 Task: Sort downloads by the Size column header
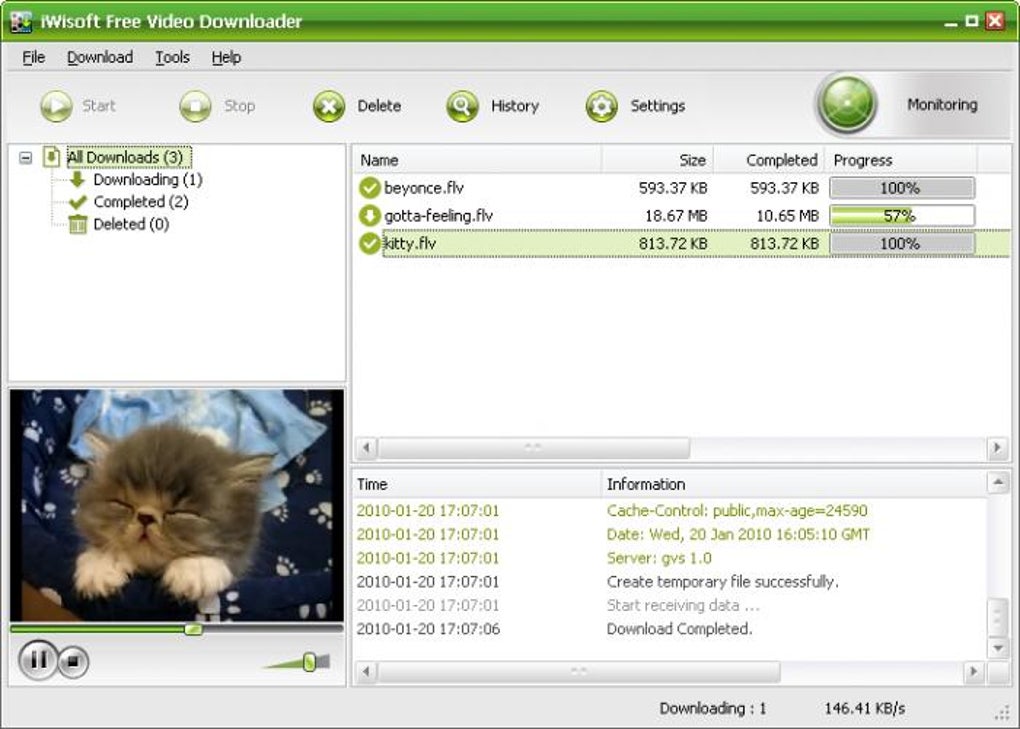click(658, 160)
